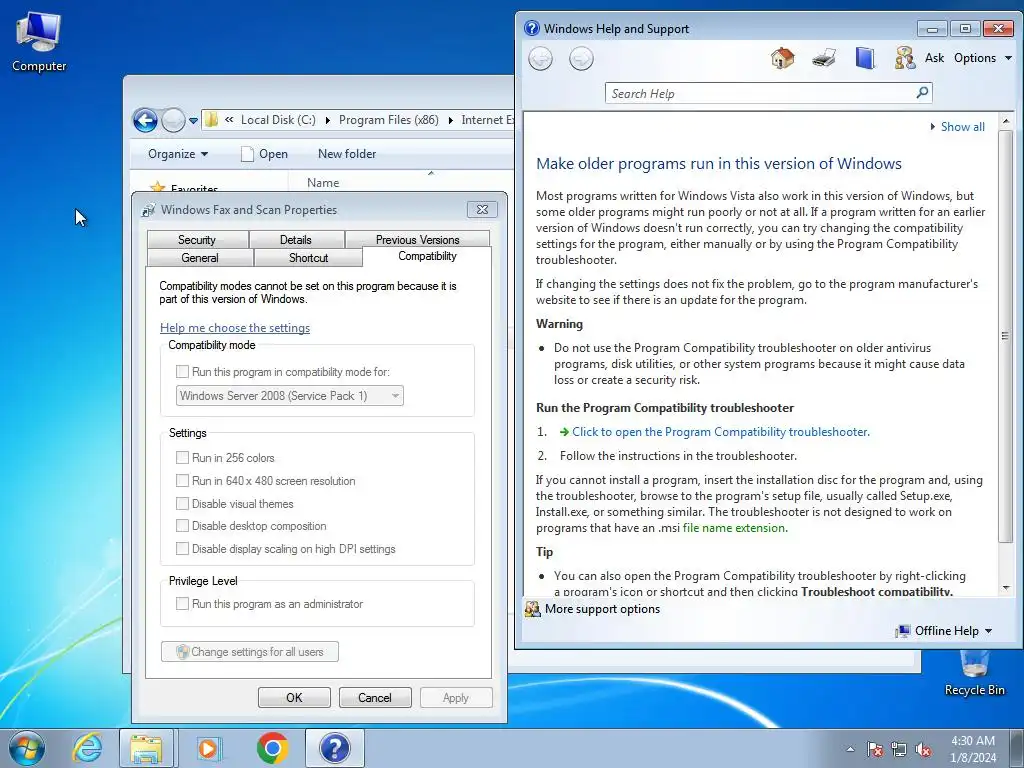Select the Compatibility tab
This screenshot has width=1024, height=768.
click(x=427, y=256)
